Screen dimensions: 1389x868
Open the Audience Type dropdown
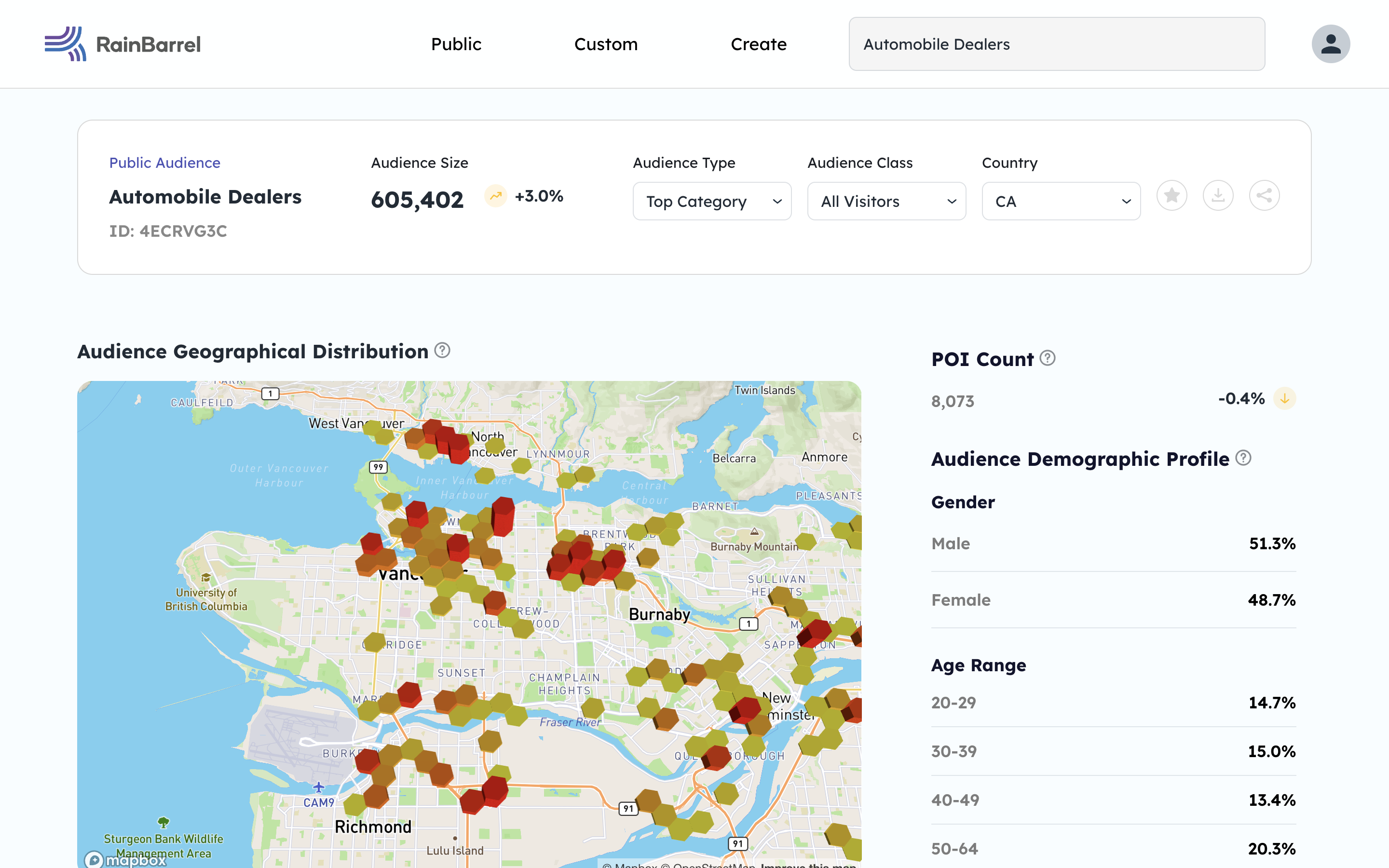coord(712,202)
